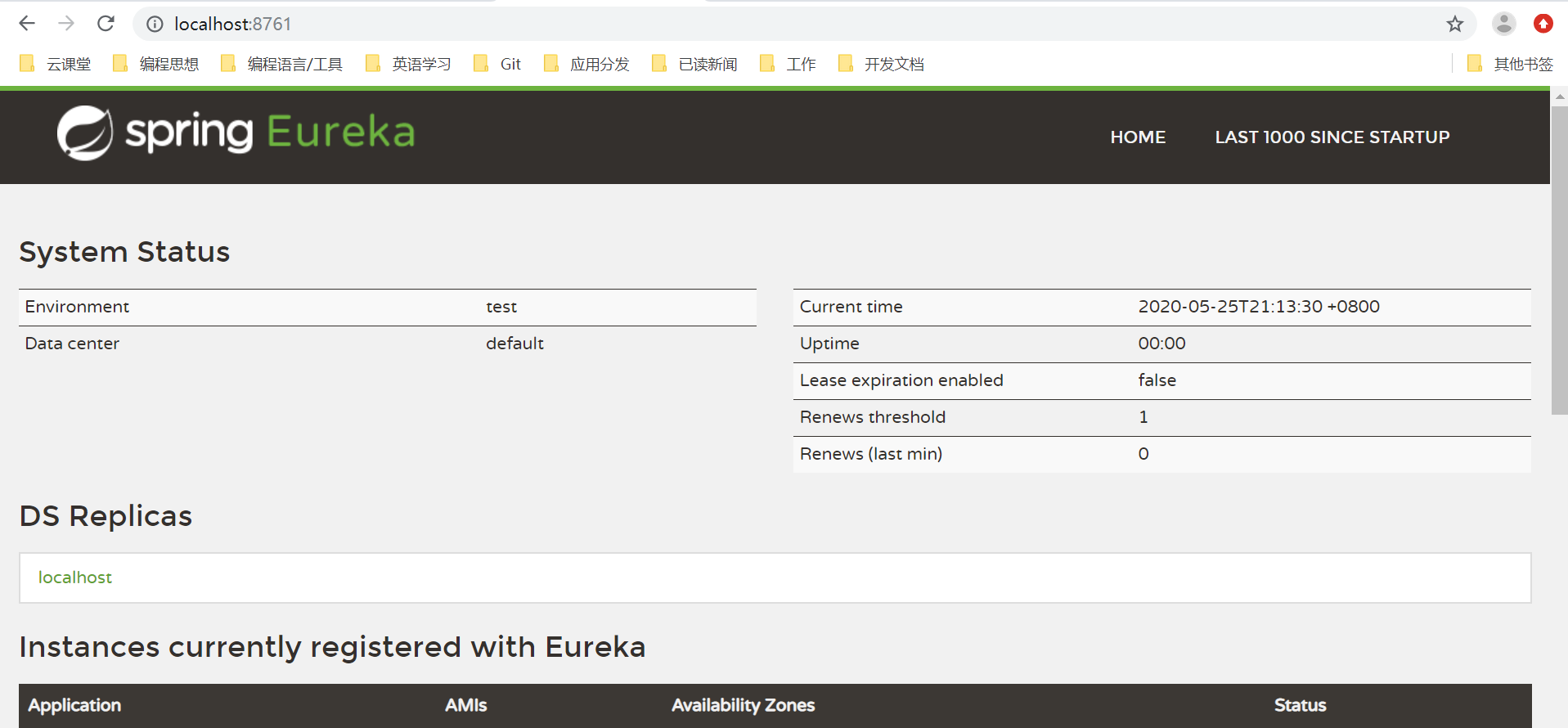The height and width of the screenshot is (728, 1568).
Task: Open the Git bookmark folder
Action: point(496,64)
